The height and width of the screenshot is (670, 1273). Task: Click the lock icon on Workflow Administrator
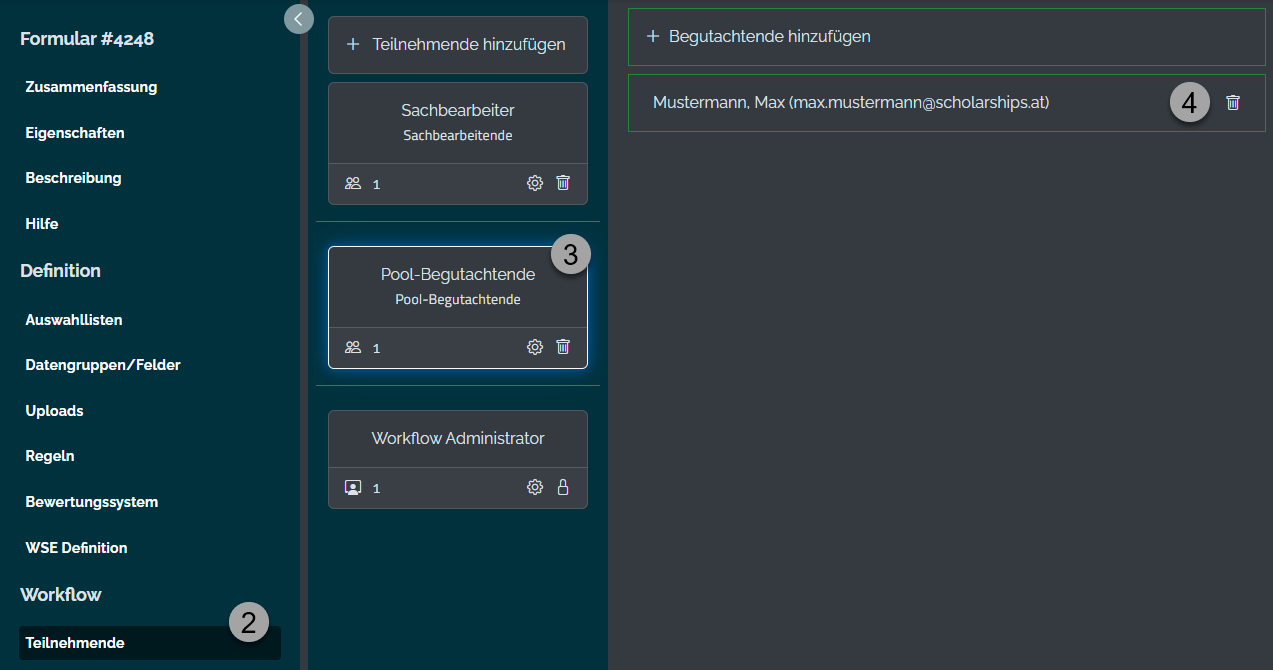[x=563, y=487]
